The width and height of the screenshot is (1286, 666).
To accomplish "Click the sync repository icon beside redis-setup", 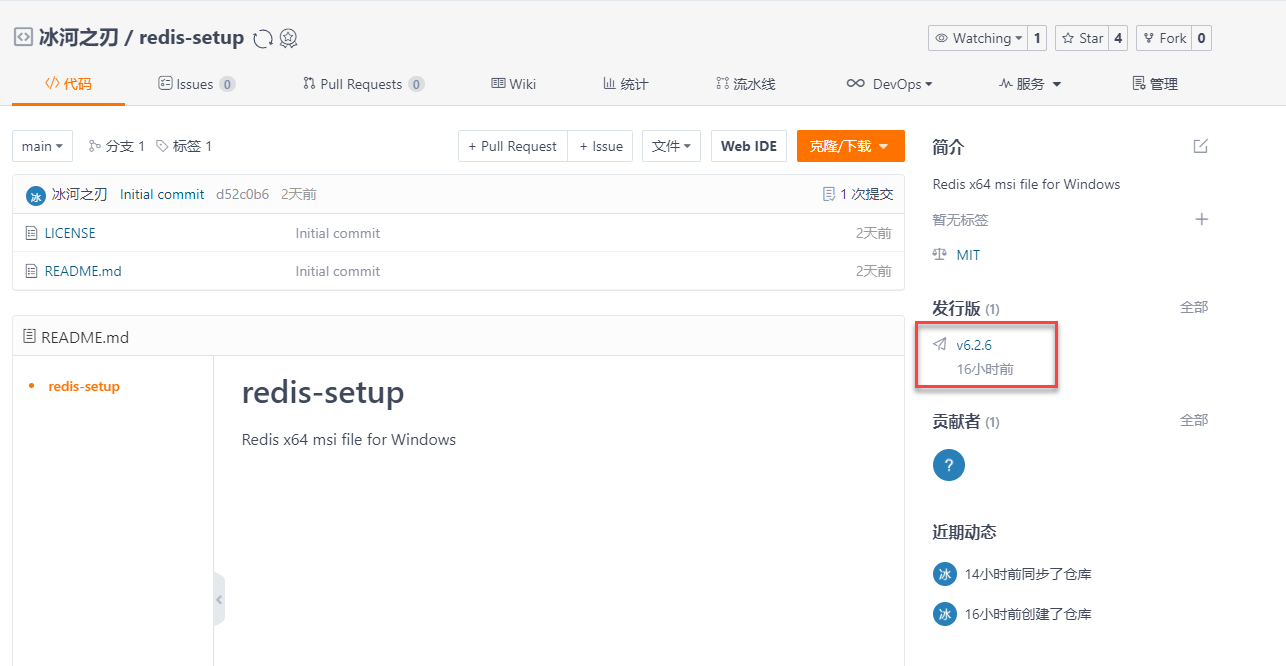I will click(263, 39).
